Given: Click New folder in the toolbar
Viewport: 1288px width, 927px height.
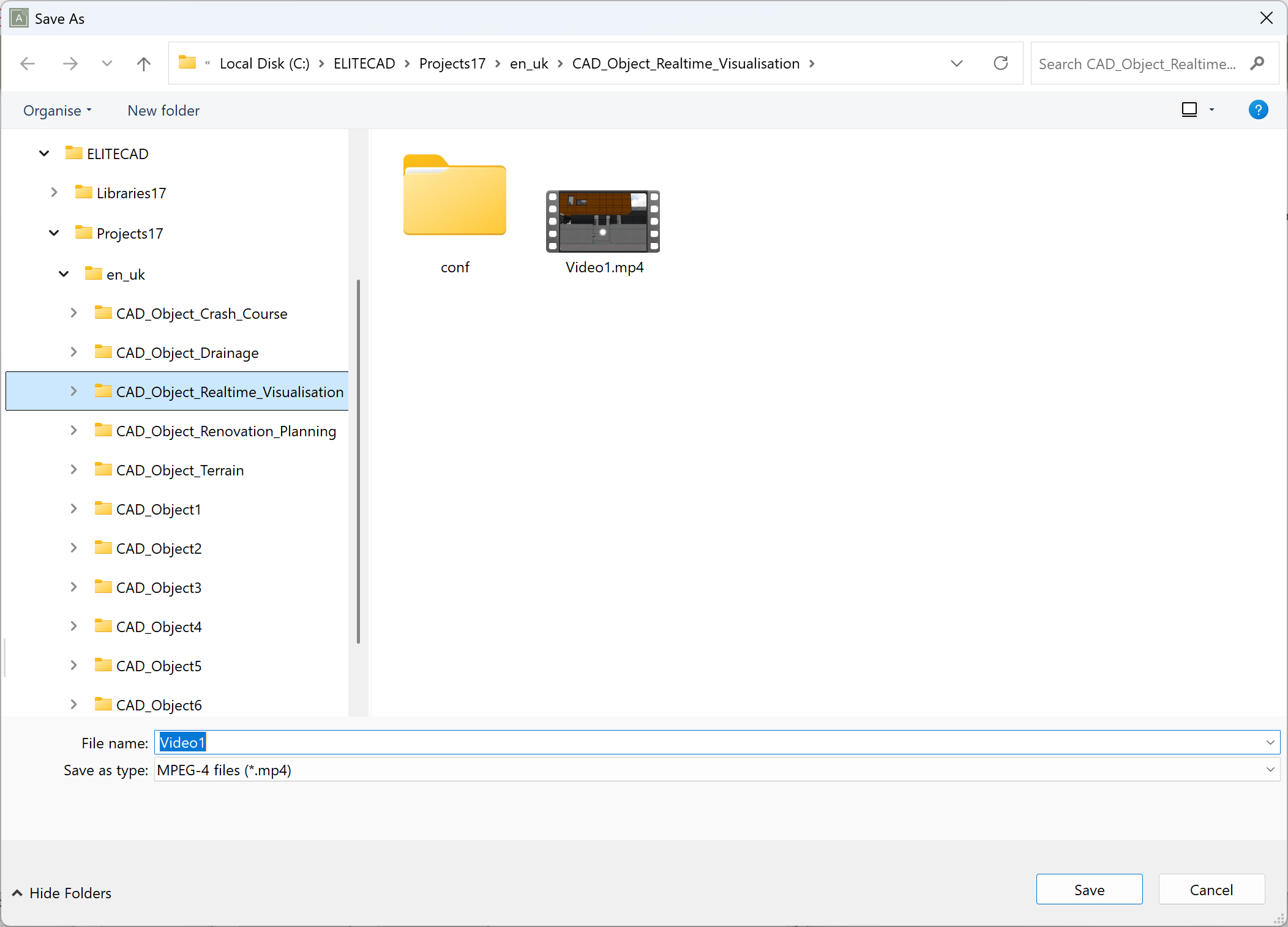Looking at the screenshot, I should pos(163,111).
